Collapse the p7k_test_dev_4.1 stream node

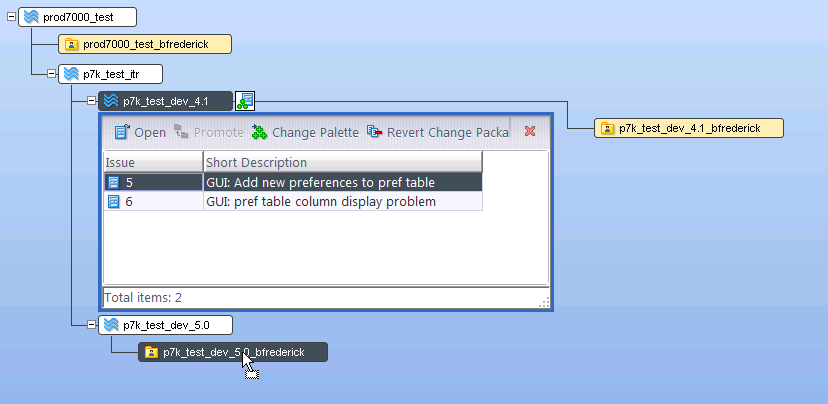click(x=91, y=101)
